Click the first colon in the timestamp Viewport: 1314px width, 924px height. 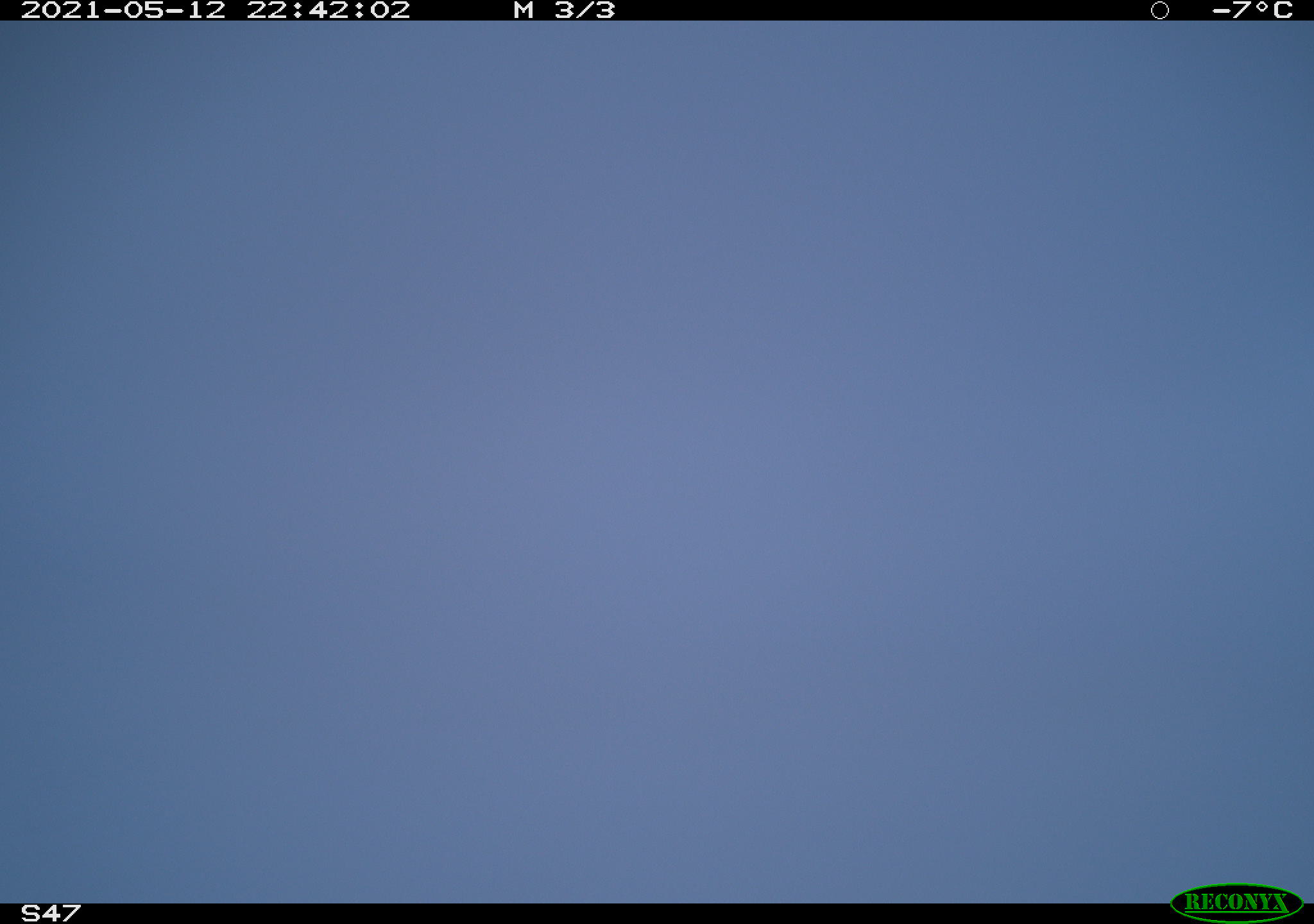pos(298,10)
